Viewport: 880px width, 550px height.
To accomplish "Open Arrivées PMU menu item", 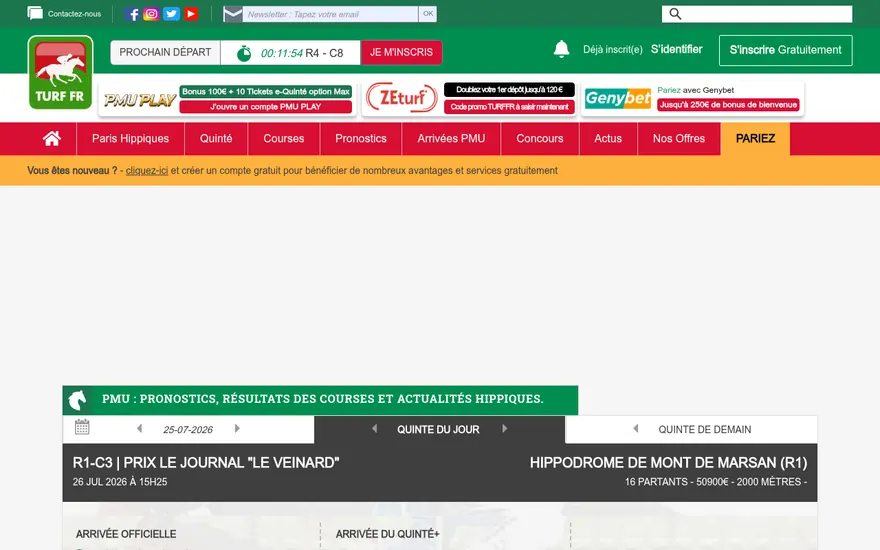I will click(x=451, y=139).
